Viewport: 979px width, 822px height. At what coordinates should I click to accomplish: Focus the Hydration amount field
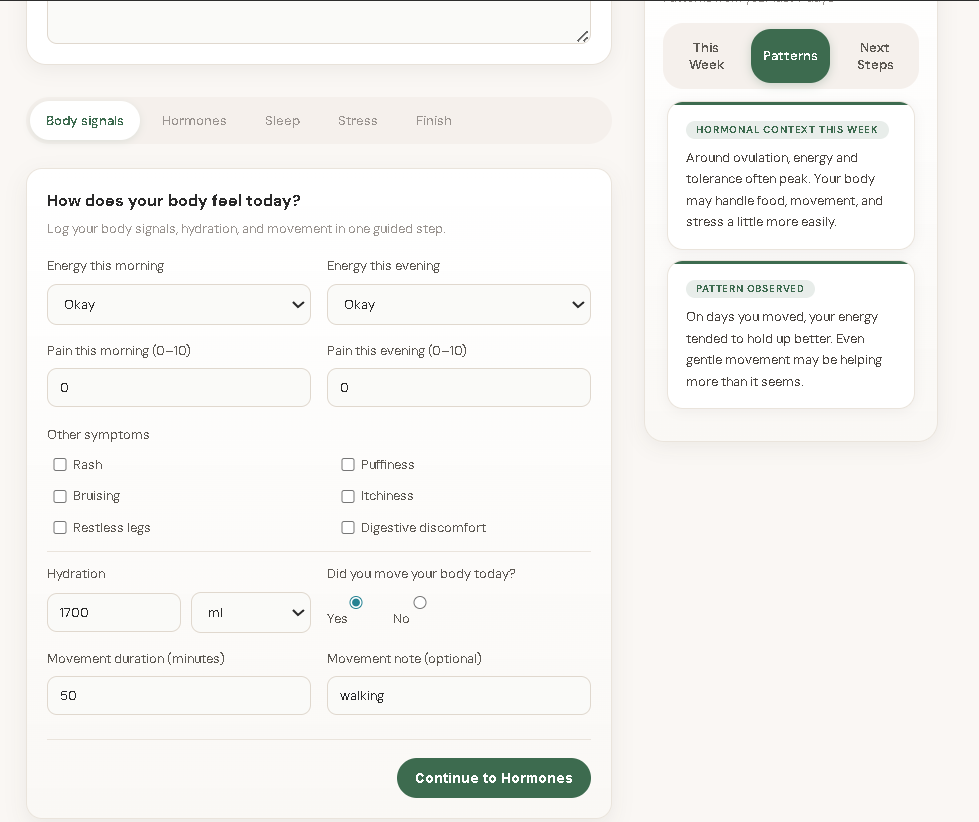coord(114,613)
